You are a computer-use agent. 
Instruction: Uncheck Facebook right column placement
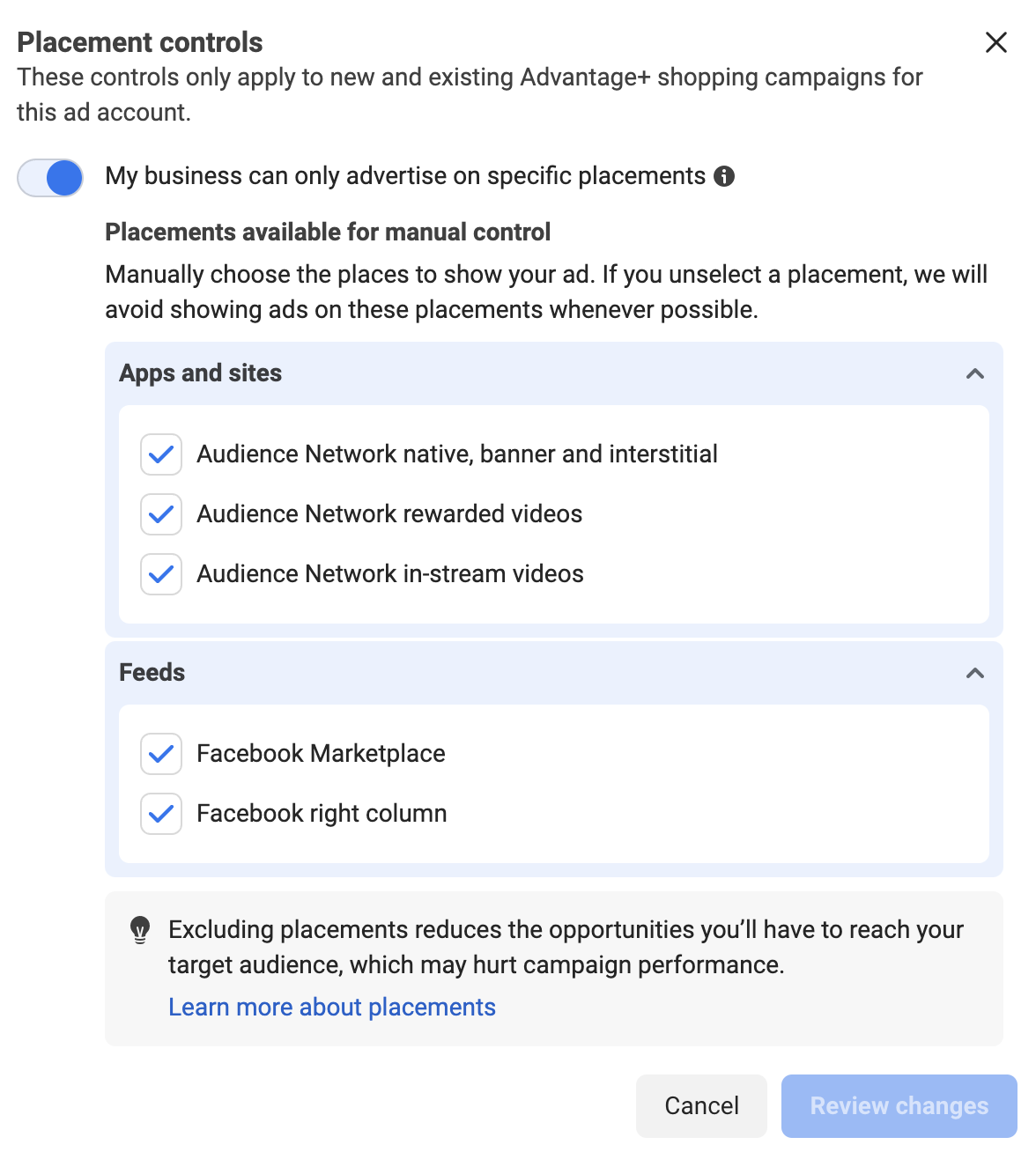pyautogui.click(x=161, y=814)
